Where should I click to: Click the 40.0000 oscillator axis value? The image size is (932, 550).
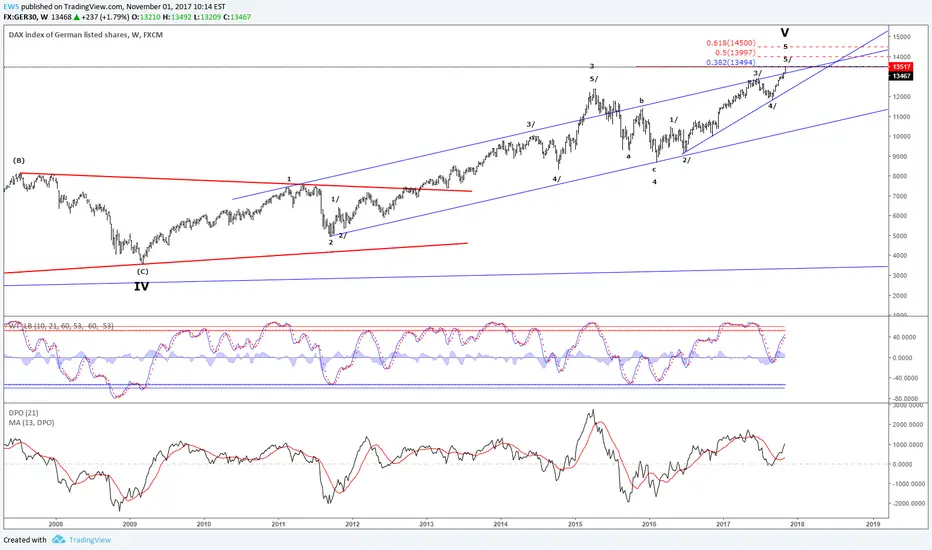point(905,337)
